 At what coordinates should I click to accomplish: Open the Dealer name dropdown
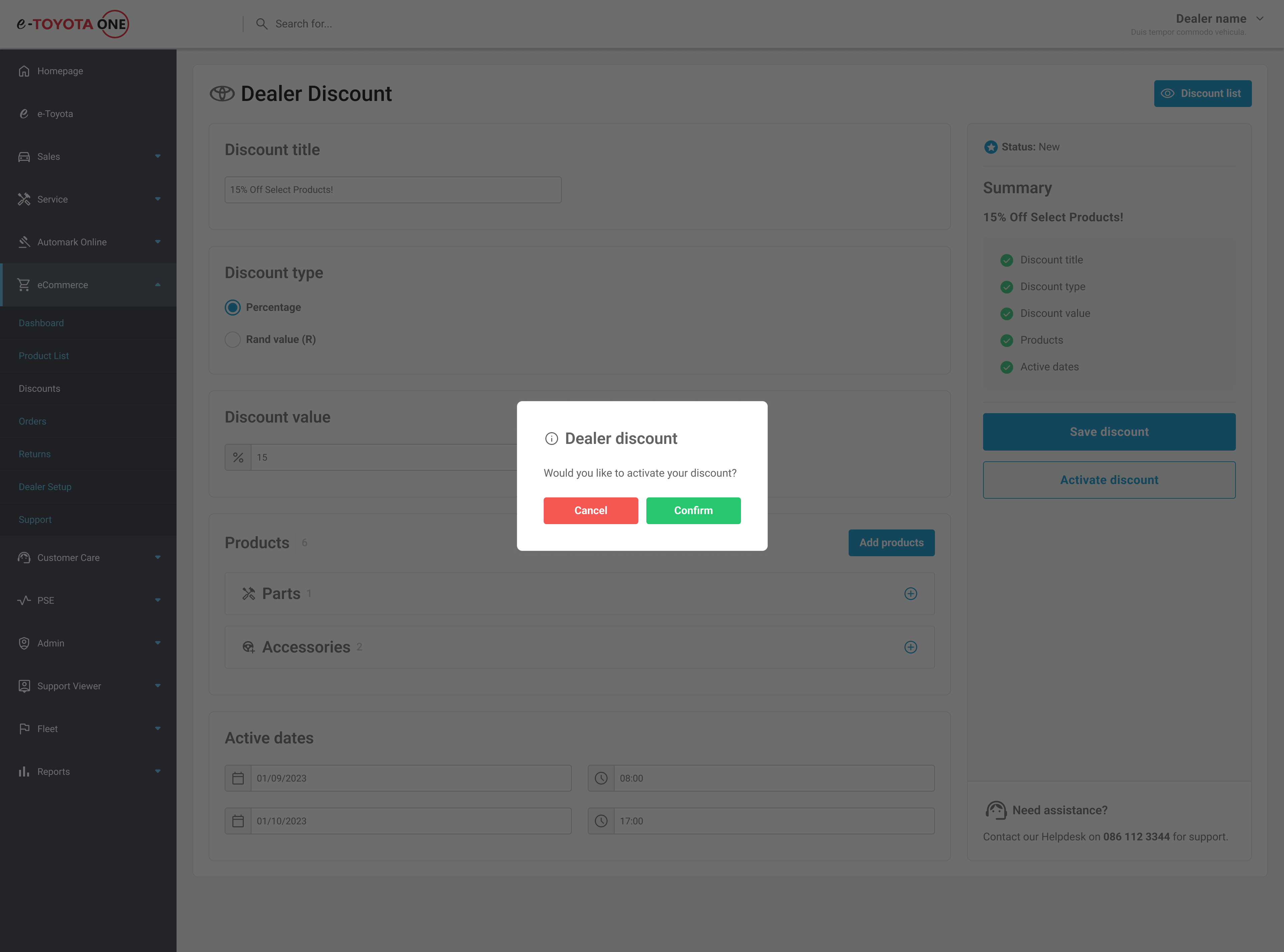[x=1260, y=19]
